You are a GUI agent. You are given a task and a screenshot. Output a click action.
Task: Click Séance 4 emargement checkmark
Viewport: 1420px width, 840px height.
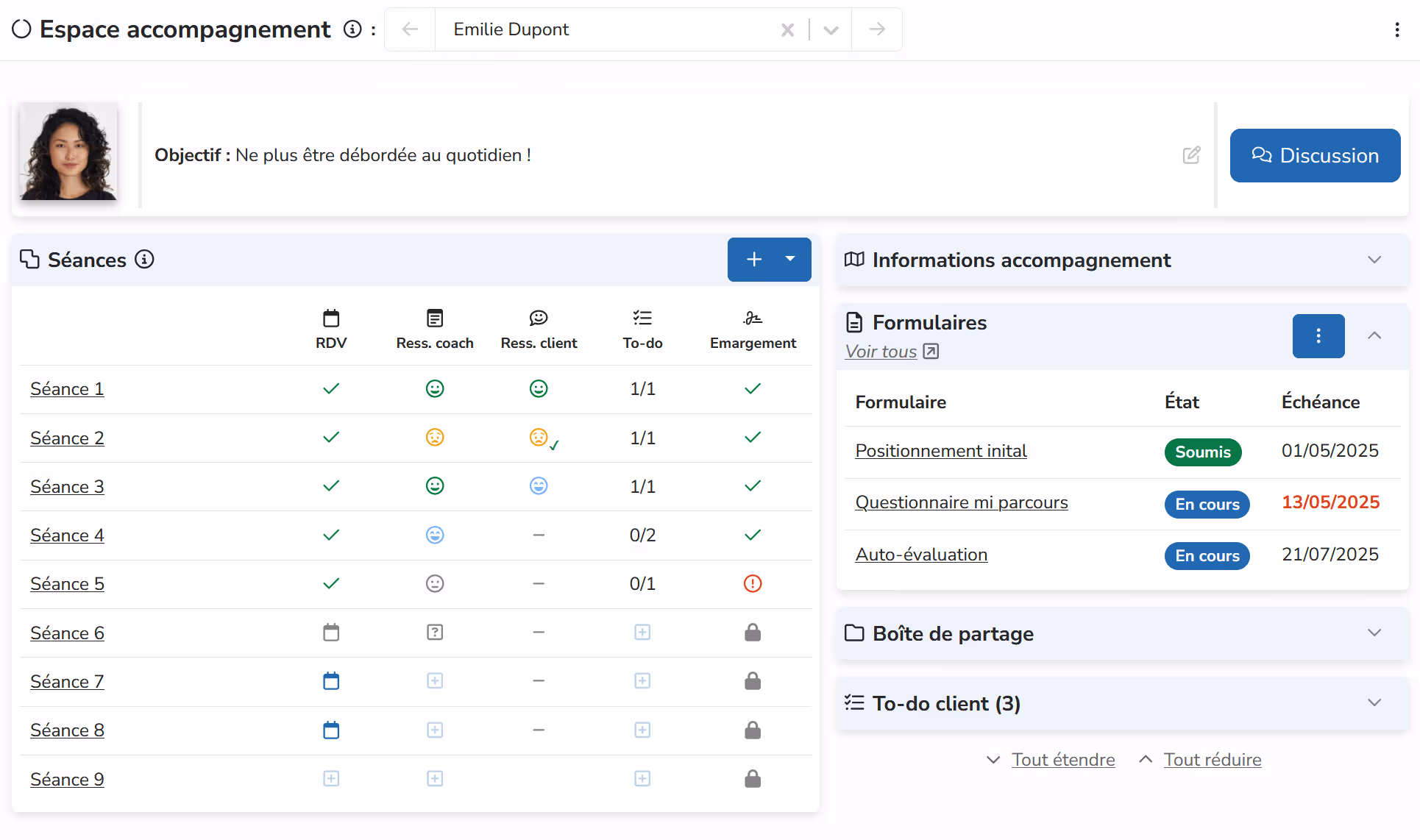click(753, 535)
